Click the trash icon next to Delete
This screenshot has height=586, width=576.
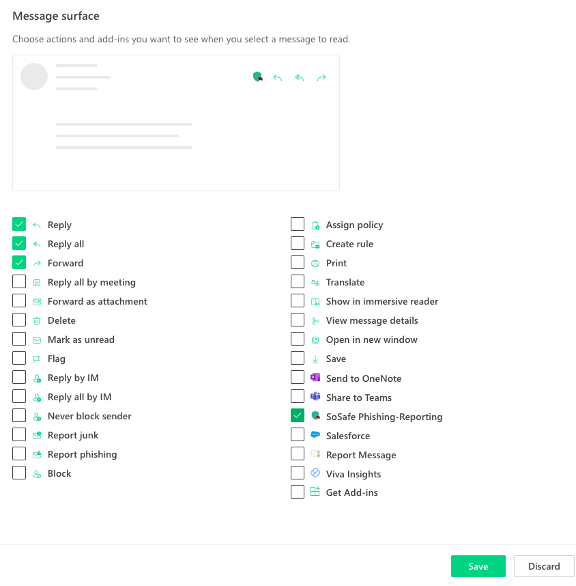37,321
